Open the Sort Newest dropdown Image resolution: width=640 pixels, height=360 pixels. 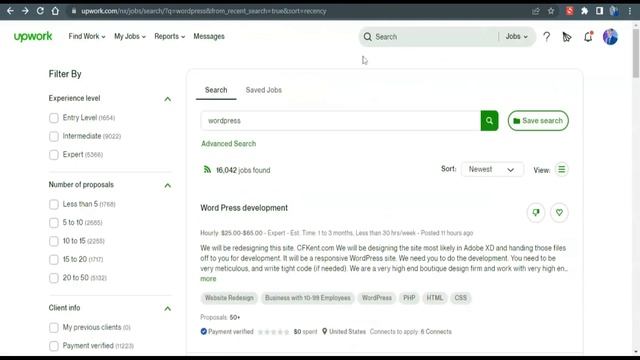click(x=492, y=169)
